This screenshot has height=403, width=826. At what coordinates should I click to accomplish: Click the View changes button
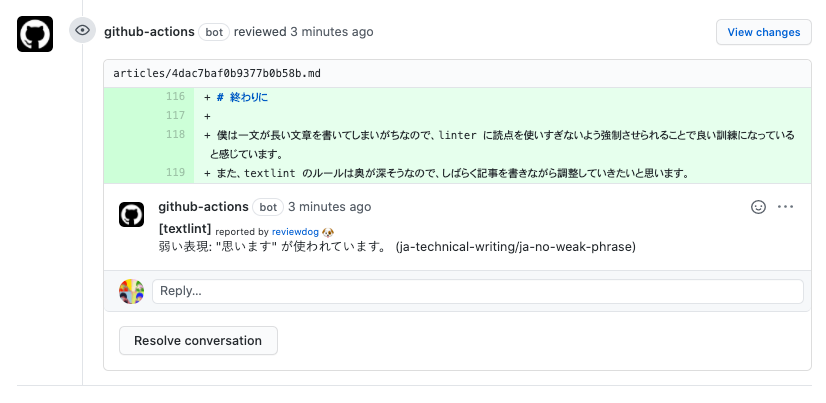point(763,32)
